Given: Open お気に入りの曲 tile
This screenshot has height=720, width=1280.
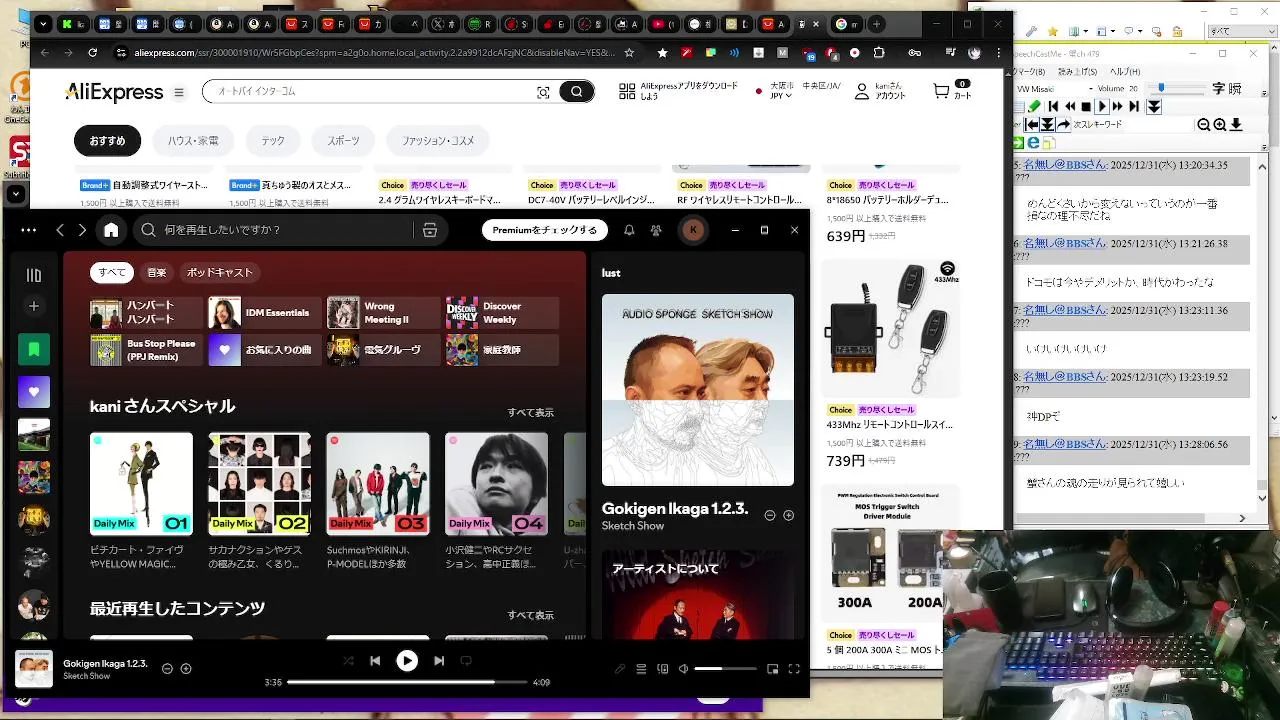Looking at the screenshot, I should click(264, 350).
